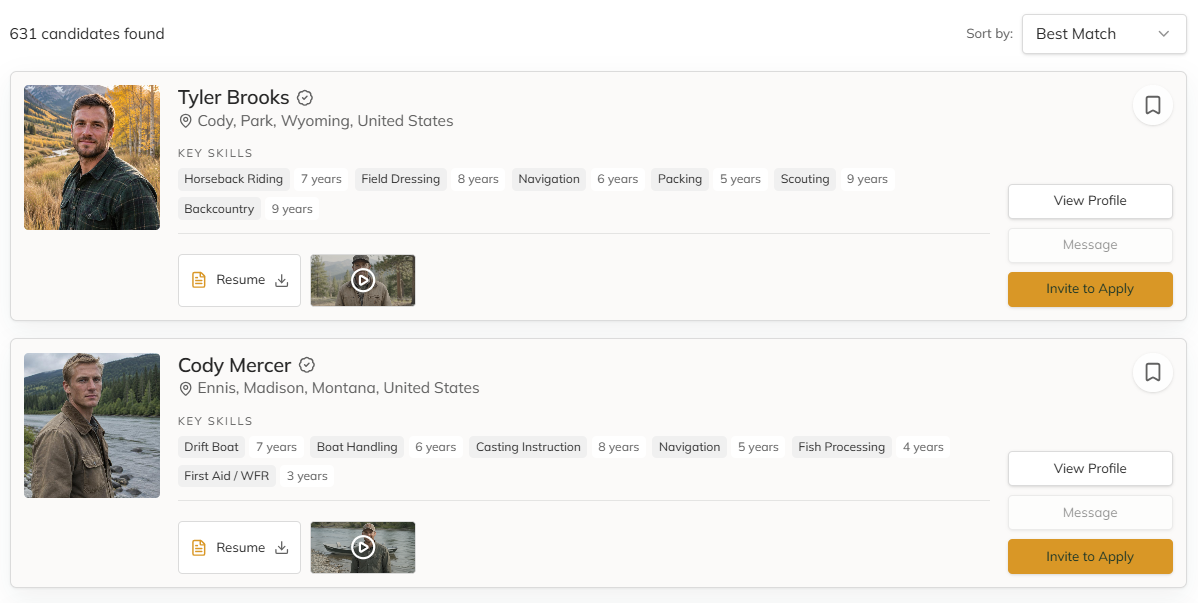Click Cody, Park, Wyoming location text
The height and width of the screenshot is (603, 1198).
(x=325, y=121)
